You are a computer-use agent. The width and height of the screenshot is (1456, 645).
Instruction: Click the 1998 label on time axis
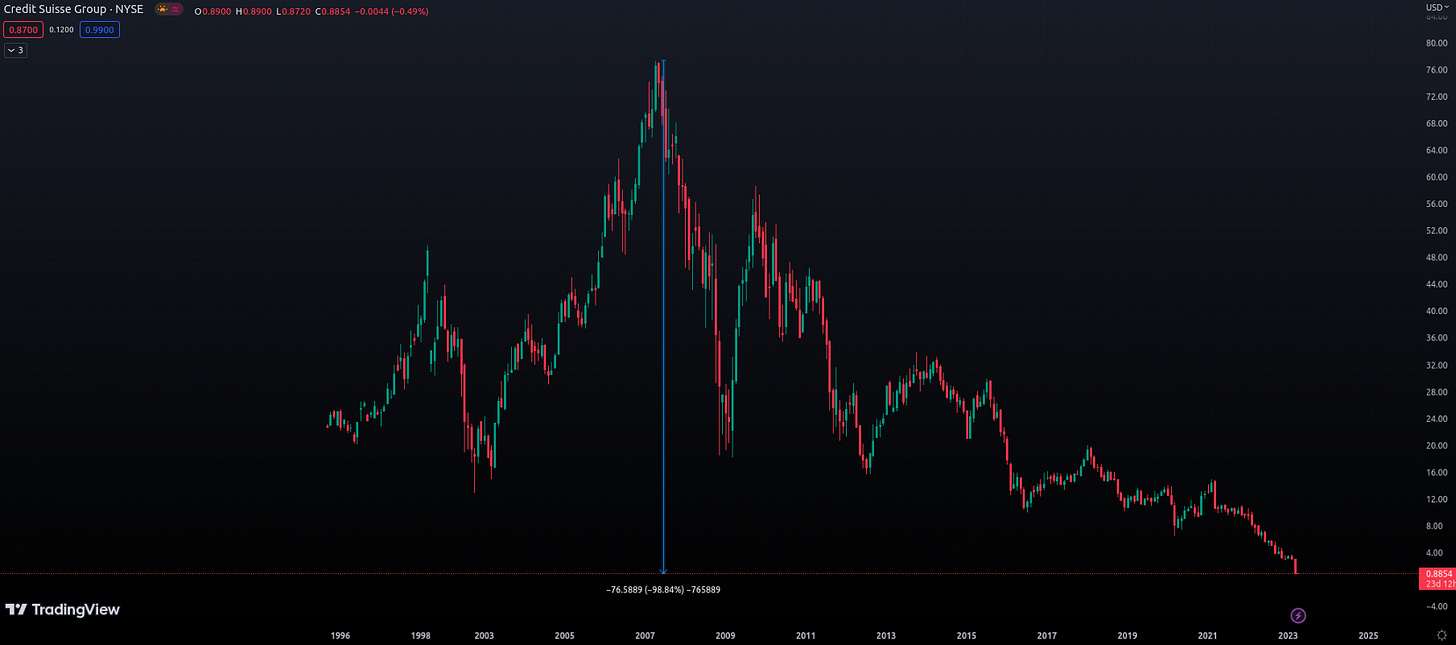tap(421, 635)
